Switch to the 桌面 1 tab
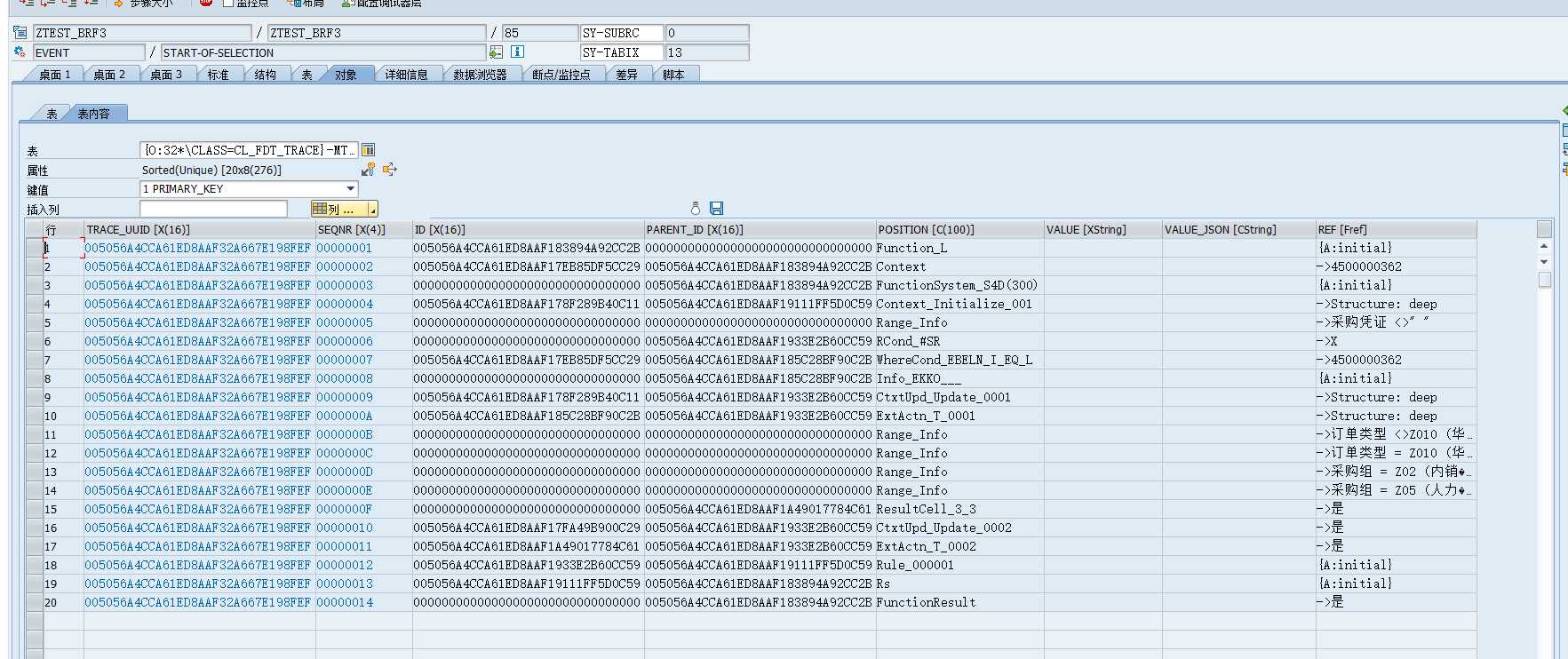1568x659 pixels. 54,75
